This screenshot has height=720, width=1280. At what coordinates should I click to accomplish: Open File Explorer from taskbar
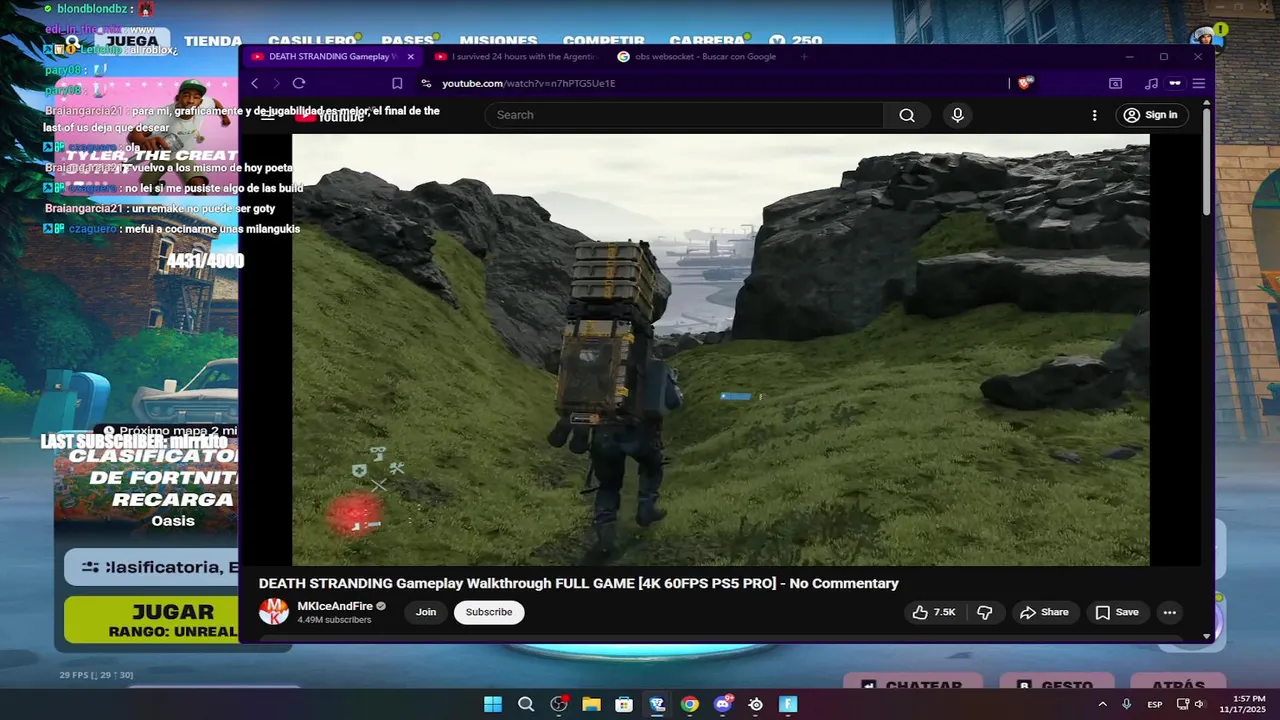(x=591, y=704)
